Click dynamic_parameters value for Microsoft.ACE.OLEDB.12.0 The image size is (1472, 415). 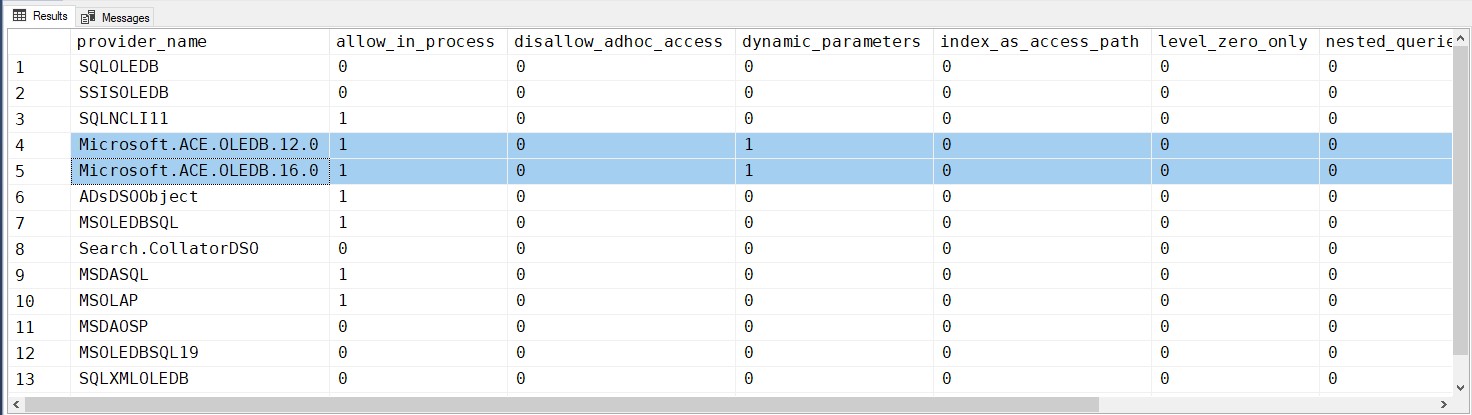pyautogui.click(x=834, y=145)
